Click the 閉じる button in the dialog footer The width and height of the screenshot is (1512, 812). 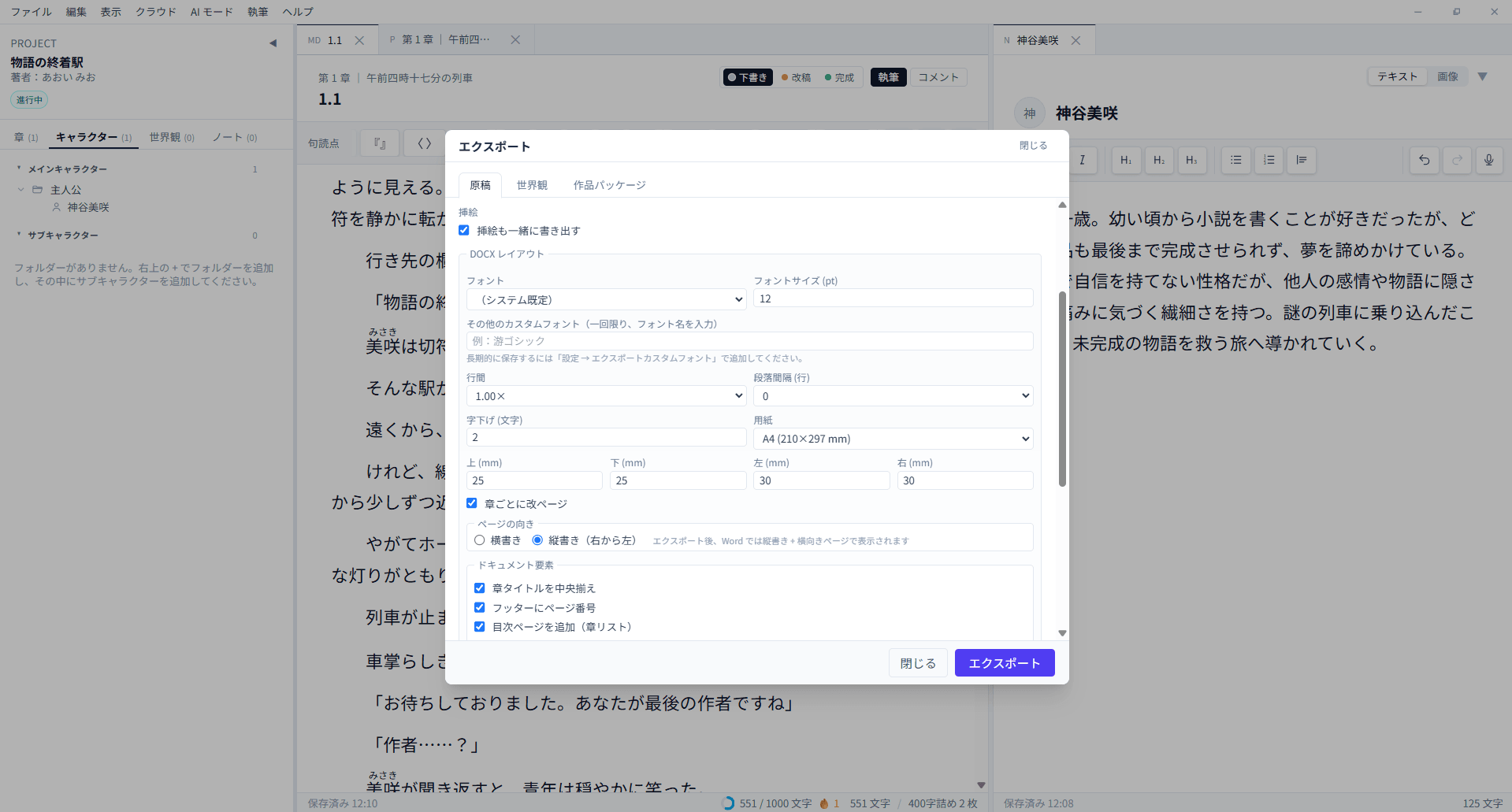point(918,663)
